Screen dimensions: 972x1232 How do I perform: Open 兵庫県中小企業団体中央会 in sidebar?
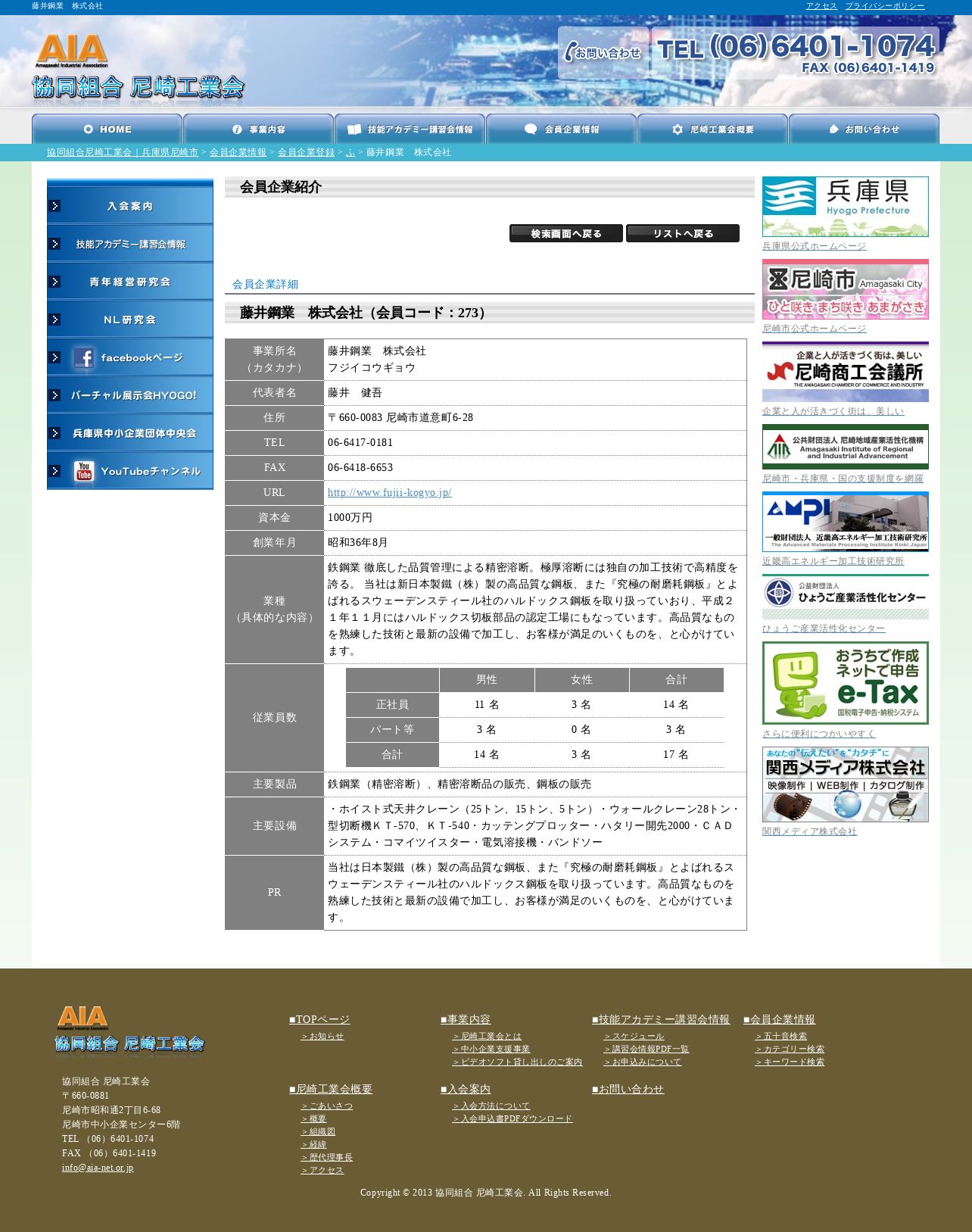[x=130, y=433]
